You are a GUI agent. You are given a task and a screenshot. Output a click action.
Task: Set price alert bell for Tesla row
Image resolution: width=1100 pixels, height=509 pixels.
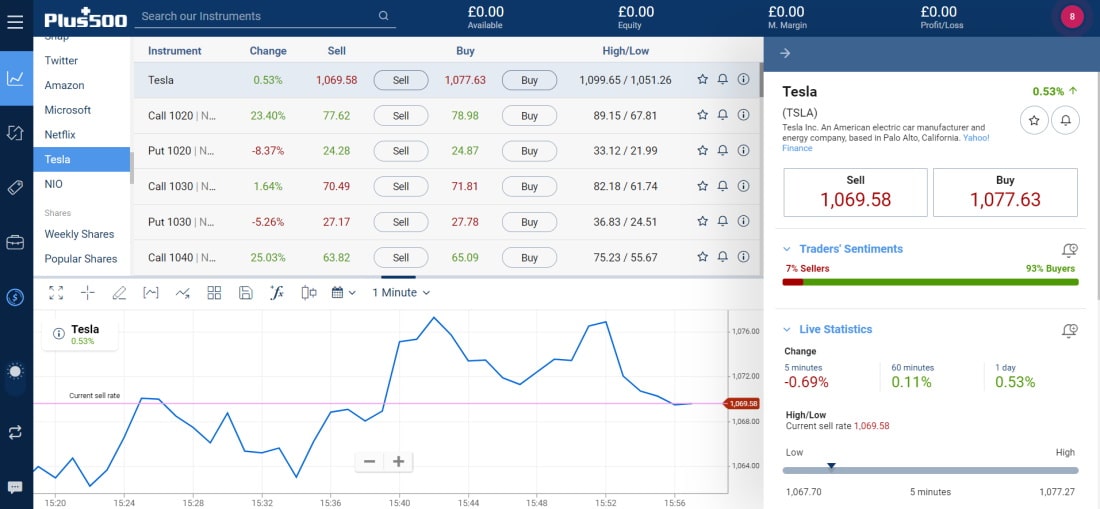[x=723, y=80]
